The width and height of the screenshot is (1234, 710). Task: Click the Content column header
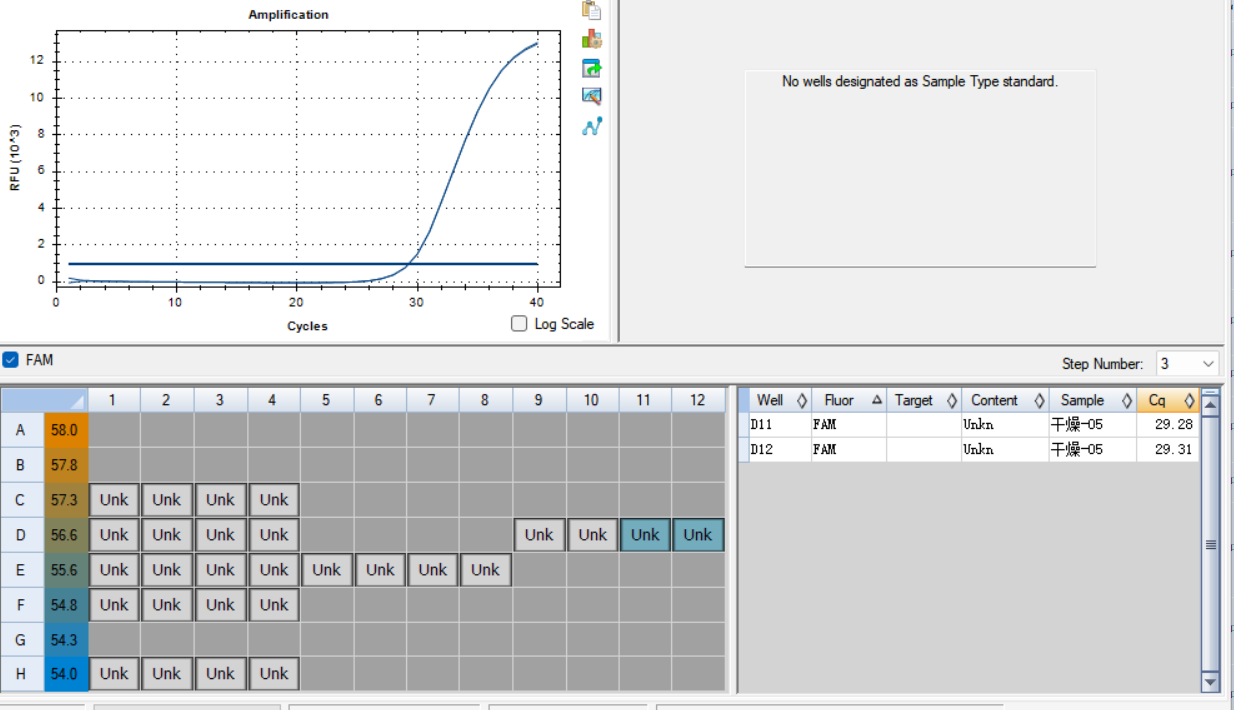click(1004, 400)
